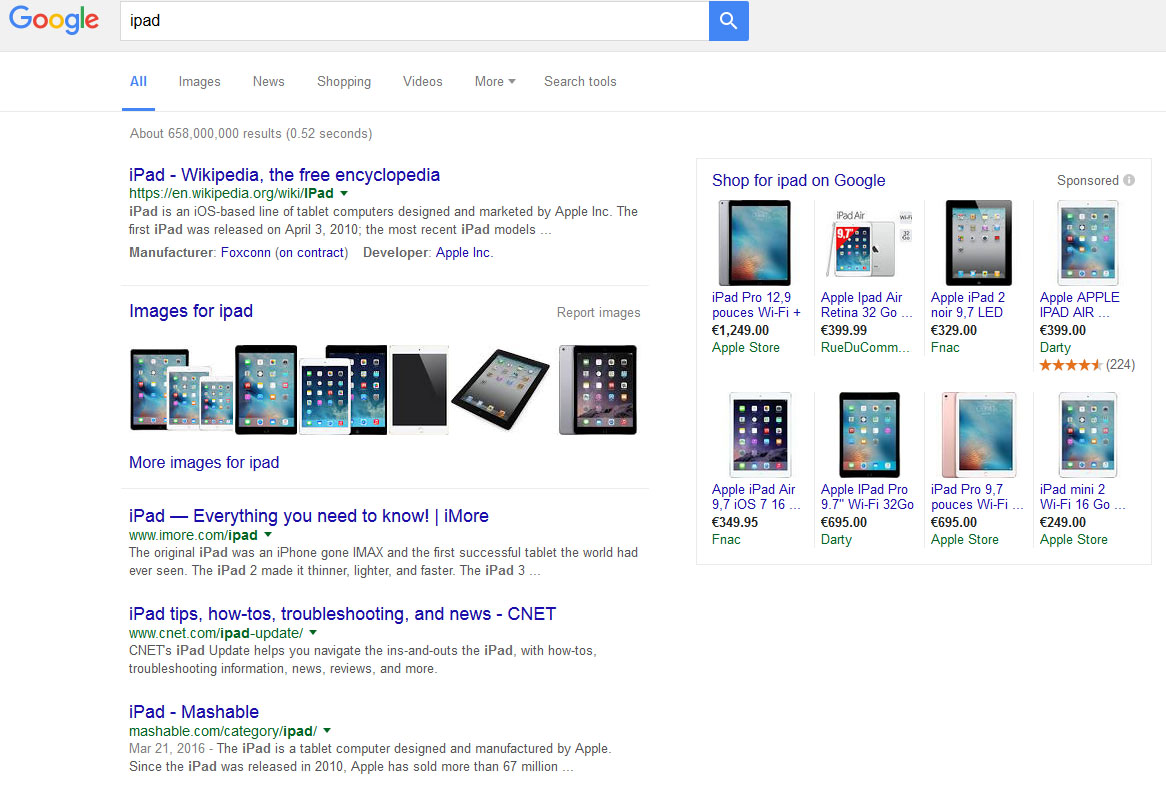Select the All tab
The image size is (1166, 788).
138,82
